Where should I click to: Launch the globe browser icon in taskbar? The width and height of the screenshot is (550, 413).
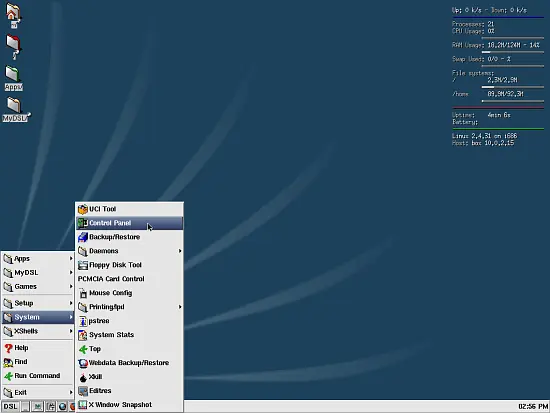[62, 406]
